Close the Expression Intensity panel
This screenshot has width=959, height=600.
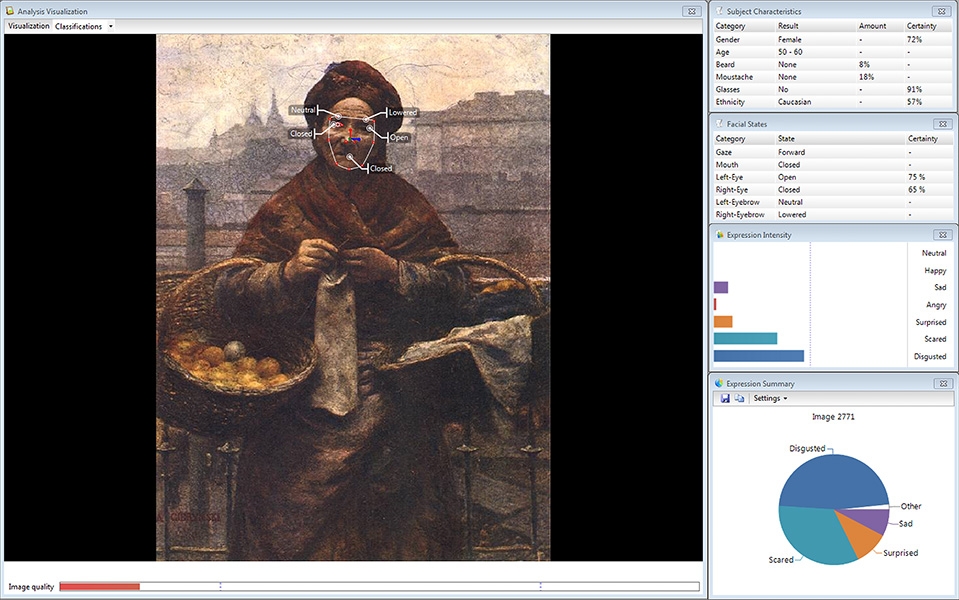tap(942, 235)
